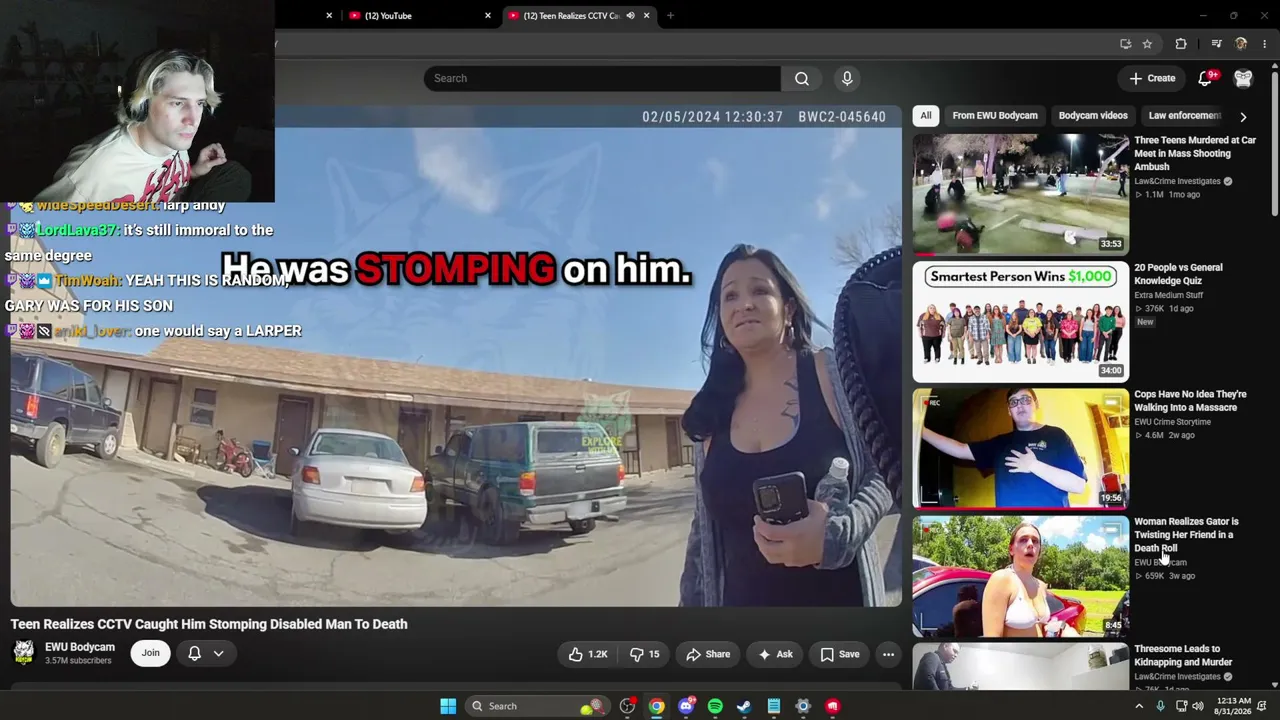Click the Windows taskbar search box
This screenshot has height=720, width=1280.
537,706
